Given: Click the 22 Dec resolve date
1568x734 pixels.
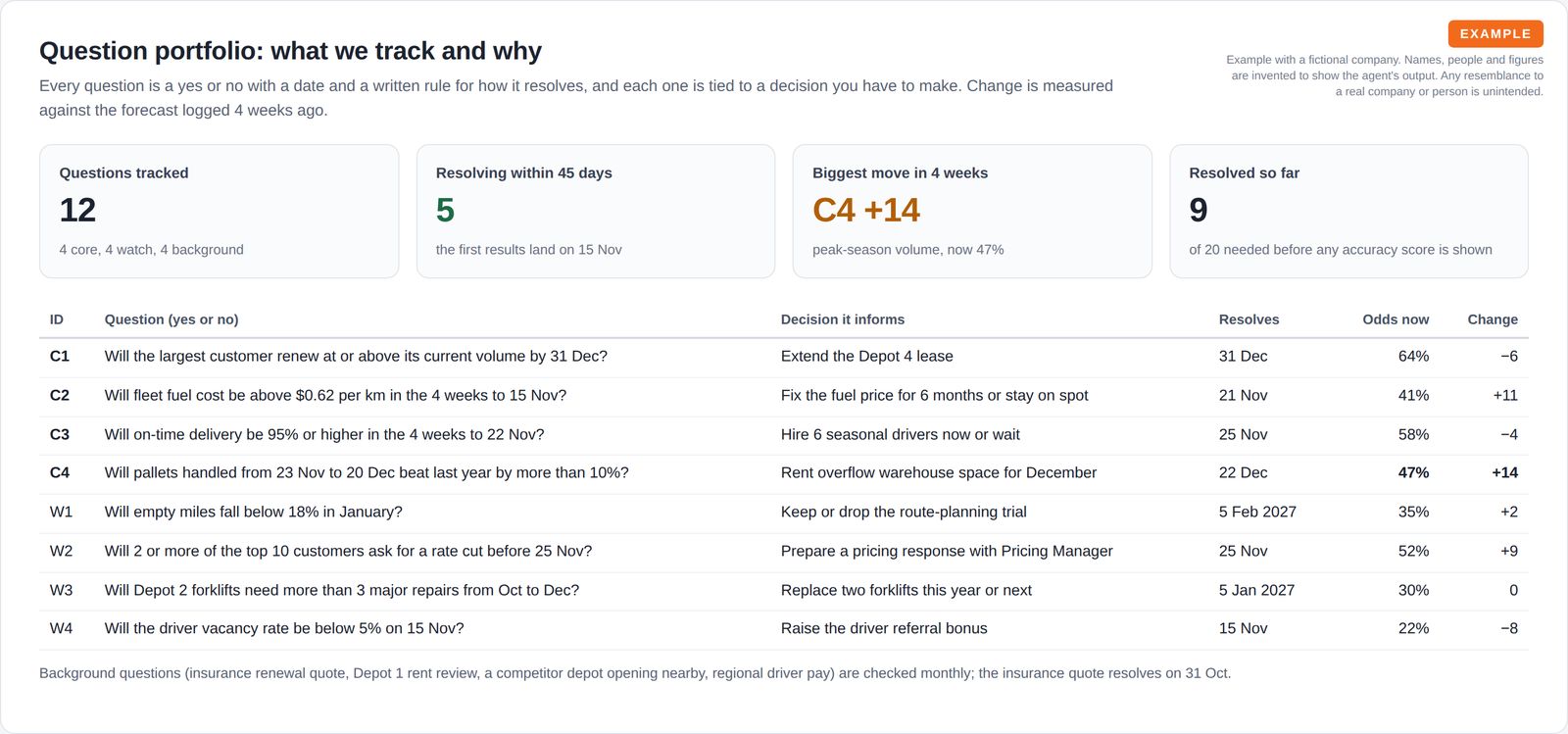Looking at the screenshot, I should pyautogui.click(x=1243, y=473).
